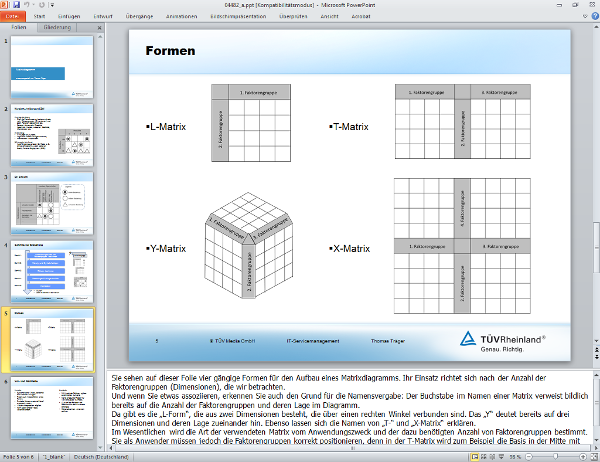Click zoom out minus button
Image resolution: width=600 pixels, height=462 pixels.
pos(529,456)
